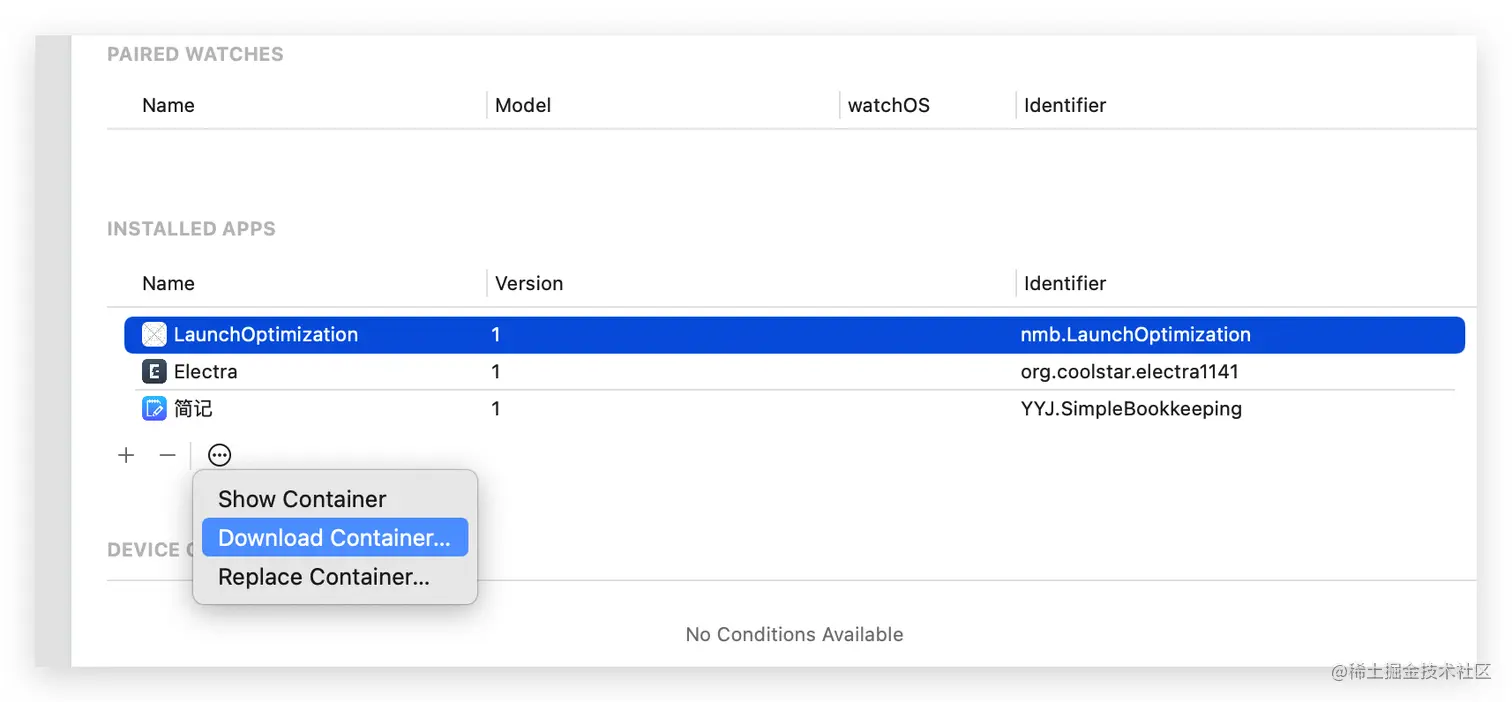Select Download Container… menu entry

[x=334, y=538]
